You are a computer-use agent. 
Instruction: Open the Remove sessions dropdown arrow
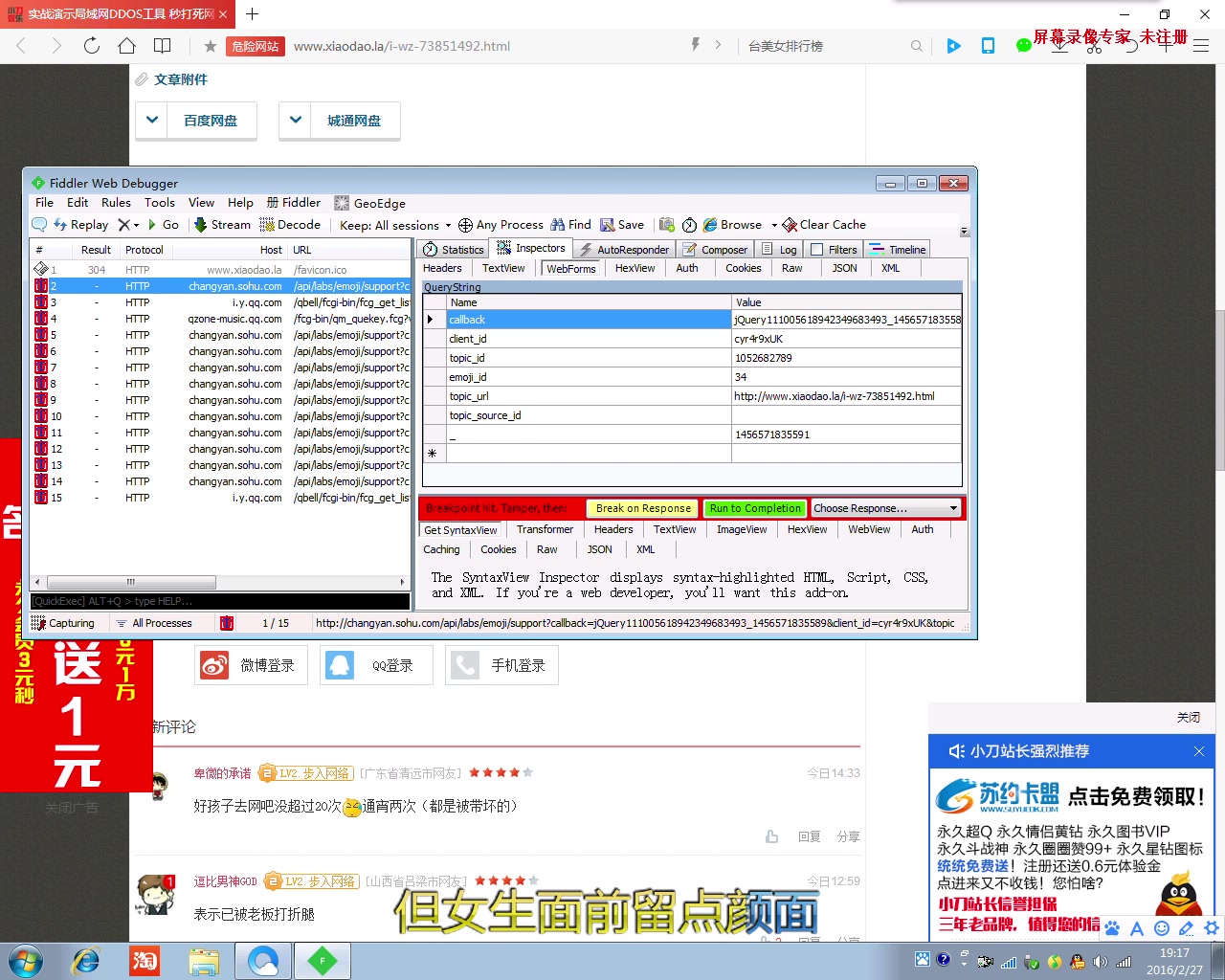tap(137, 226)
